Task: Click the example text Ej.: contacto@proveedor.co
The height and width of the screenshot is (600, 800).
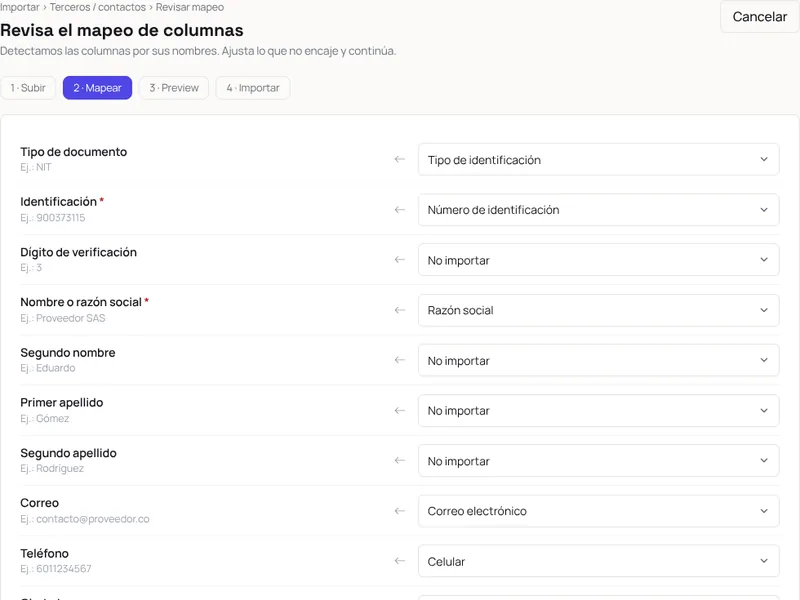Action: pyautogui.click(x=85, y=519)
